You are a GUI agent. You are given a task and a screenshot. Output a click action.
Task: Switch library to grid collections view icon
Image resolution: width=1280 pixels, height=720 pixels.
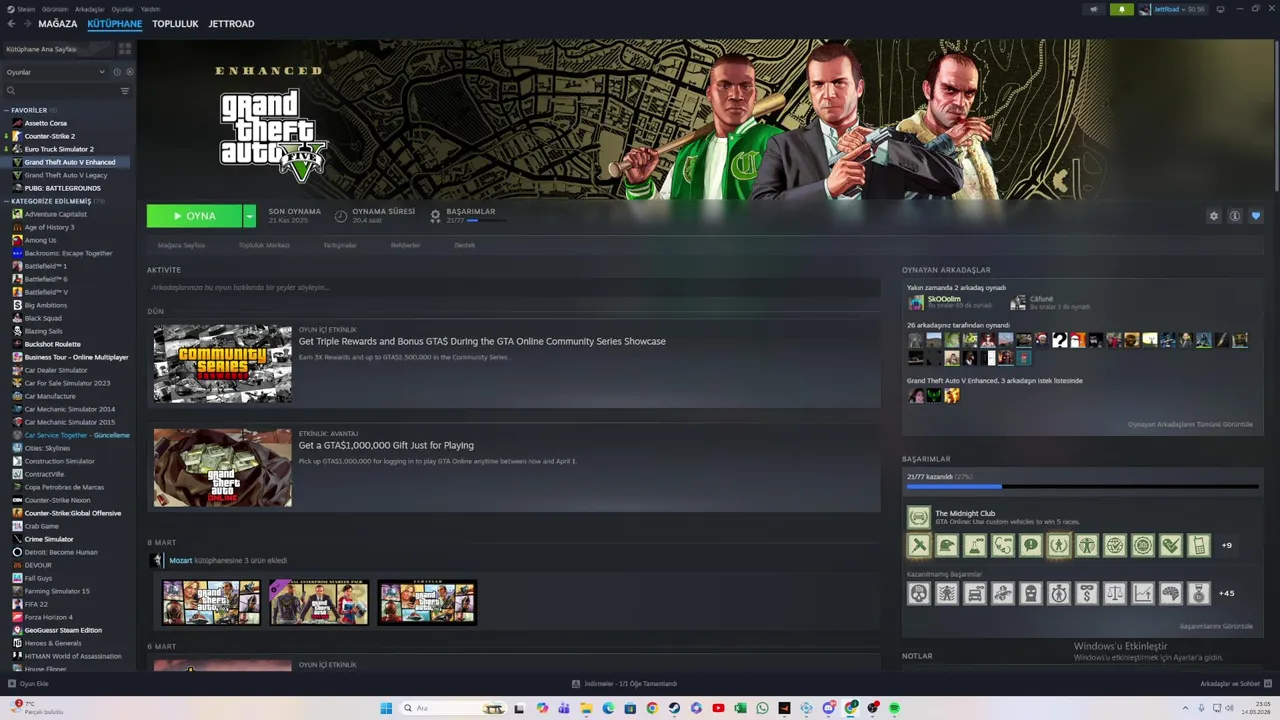point(125,49)
